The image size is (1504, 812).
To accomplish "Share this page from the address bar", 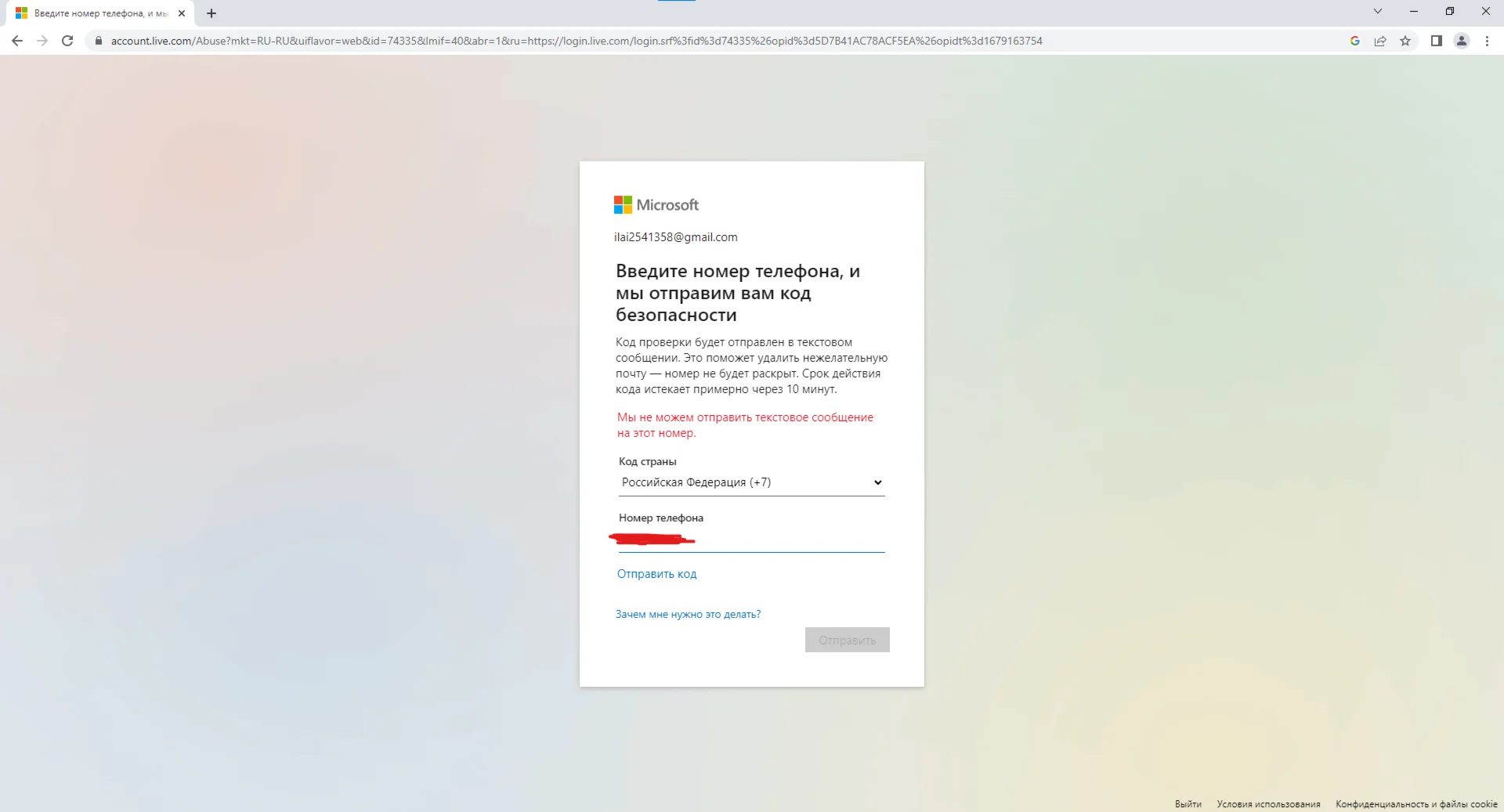I will click(1380, 41).
